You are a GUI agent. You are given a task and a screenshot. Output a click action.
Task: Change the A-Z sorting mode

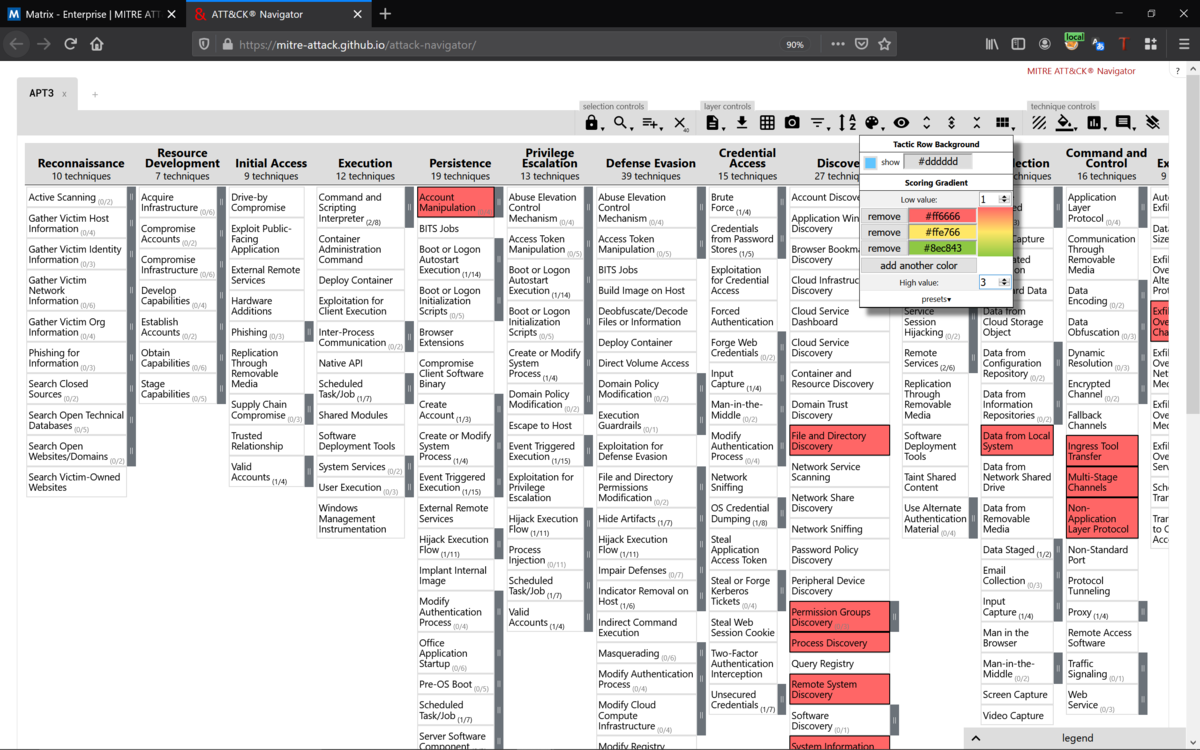point(847,123)
